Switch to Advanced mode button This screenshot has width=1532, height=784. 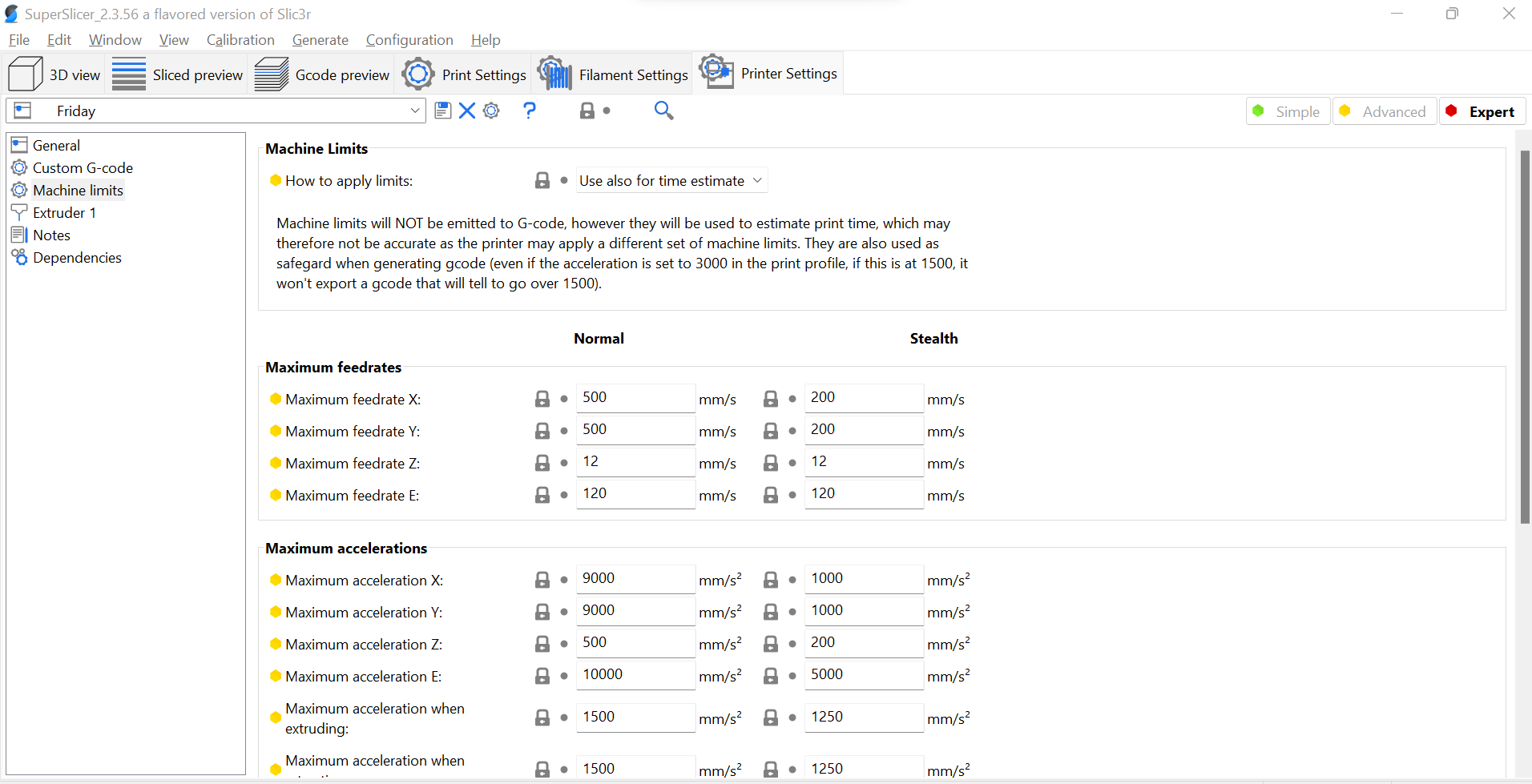1384,111
